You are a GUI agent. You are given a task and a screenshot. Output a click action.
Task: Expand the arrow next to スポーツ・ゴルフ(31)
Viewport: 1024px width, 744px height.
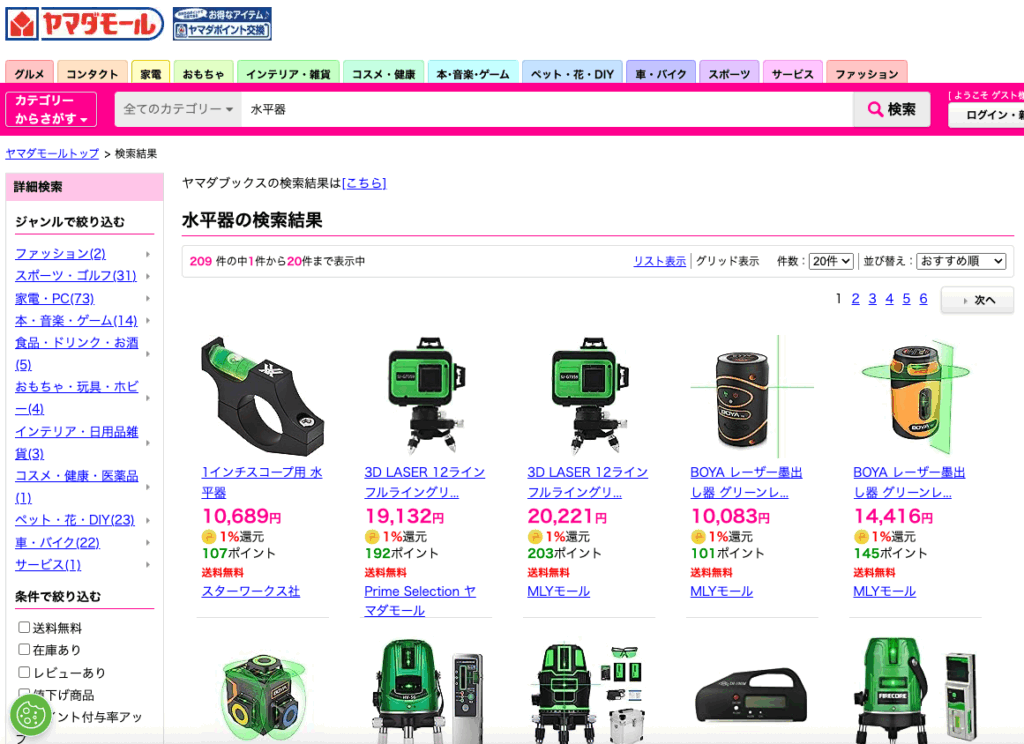tap(148, 276)
